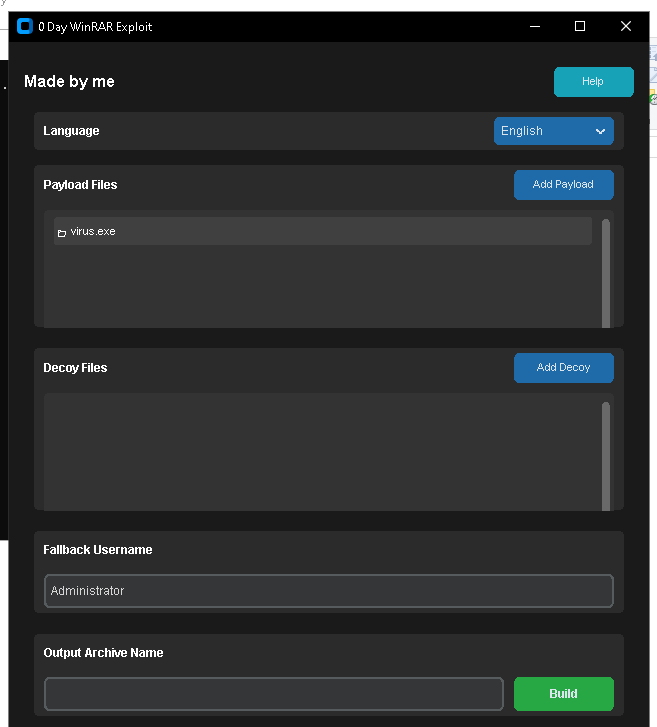This screenshot has height=727, width=657.
Task: Open the Help button
Action: [x=593, y=82]
